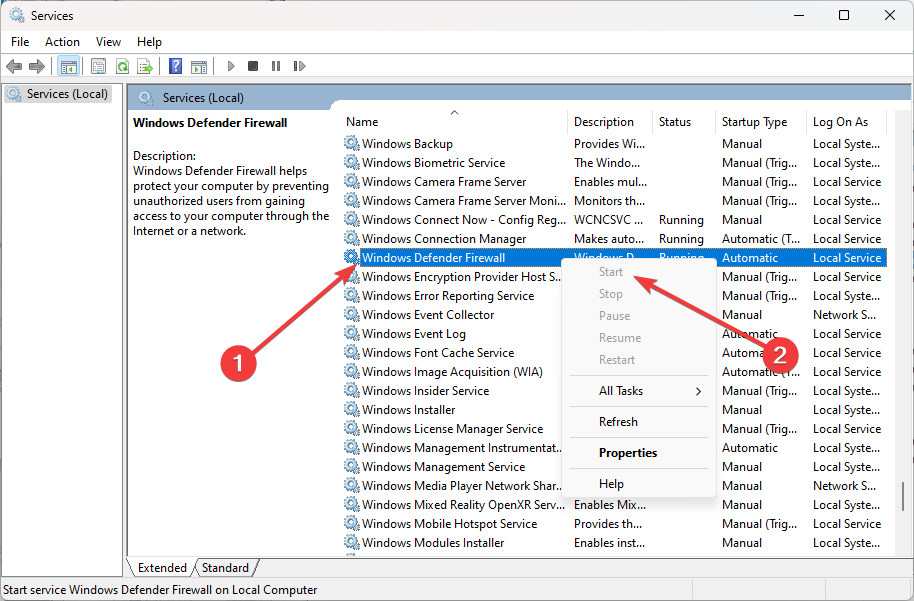This screenshot has width=914, height=601.
Task: Toggle the Show/Hide Action Pane toolbar icon
Action: click(199, 66)
